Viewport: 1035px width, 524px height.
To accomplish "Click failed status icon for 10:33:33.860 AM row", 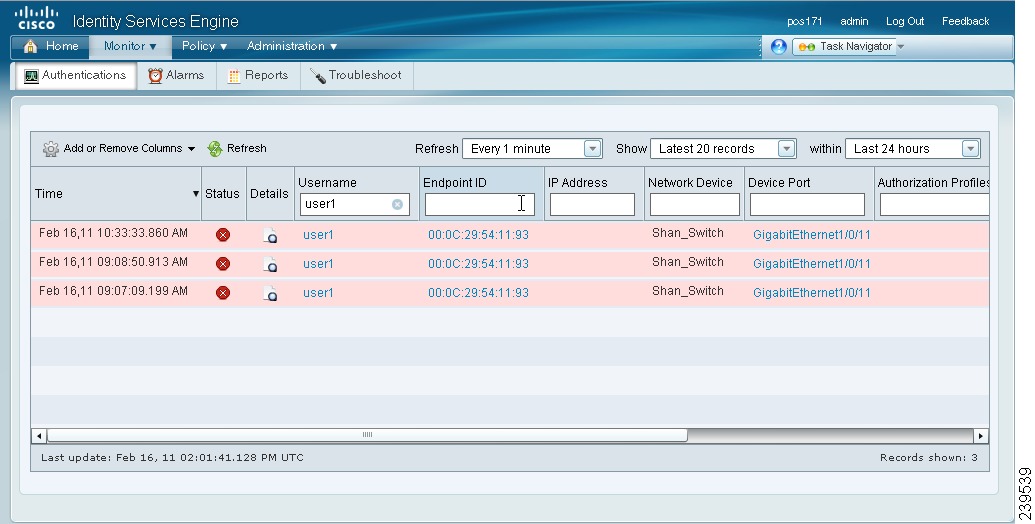I will point(223,235).
